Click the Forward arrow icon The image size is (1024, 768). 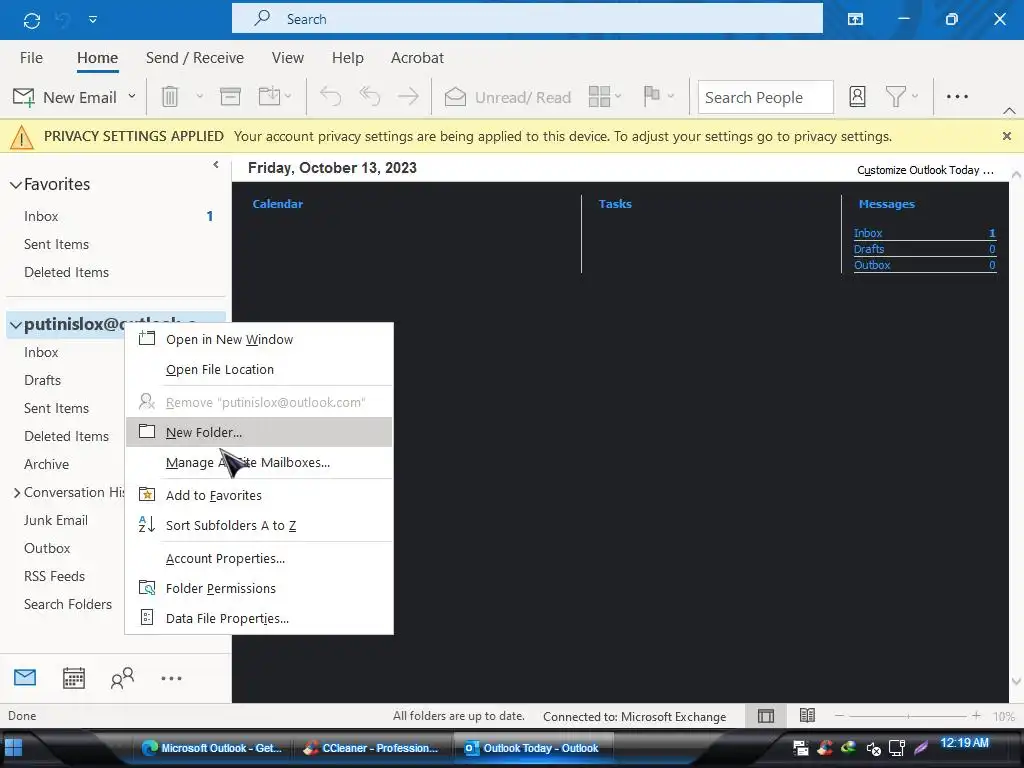[408, 97]
